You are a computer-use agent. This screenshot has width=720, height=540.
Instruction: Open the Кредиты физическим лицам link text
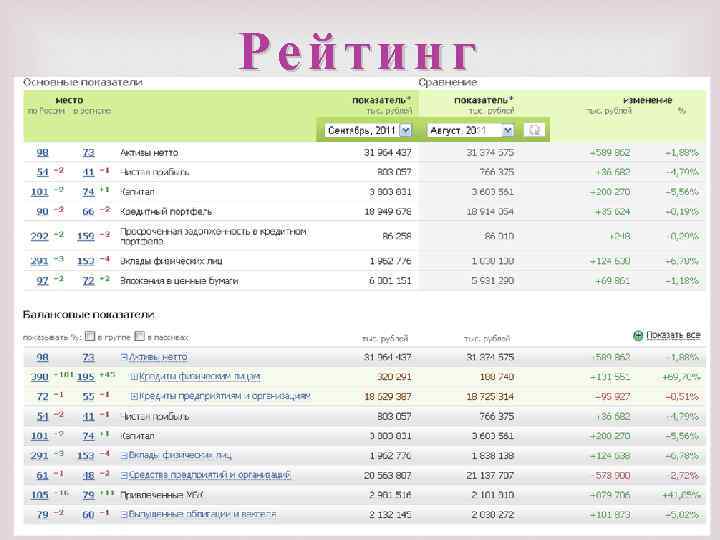(200, 377)
